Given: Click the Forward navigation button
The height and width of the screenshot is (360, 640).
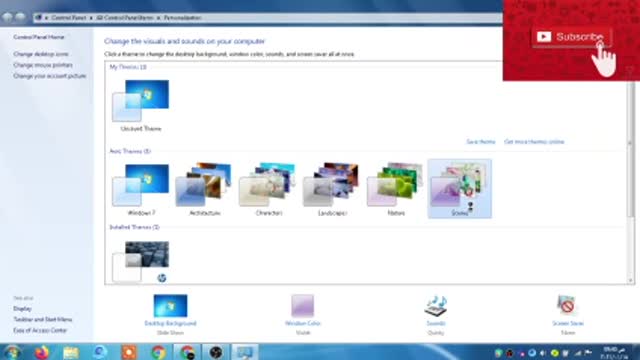Looking at the screenshot, I should 20,17.
